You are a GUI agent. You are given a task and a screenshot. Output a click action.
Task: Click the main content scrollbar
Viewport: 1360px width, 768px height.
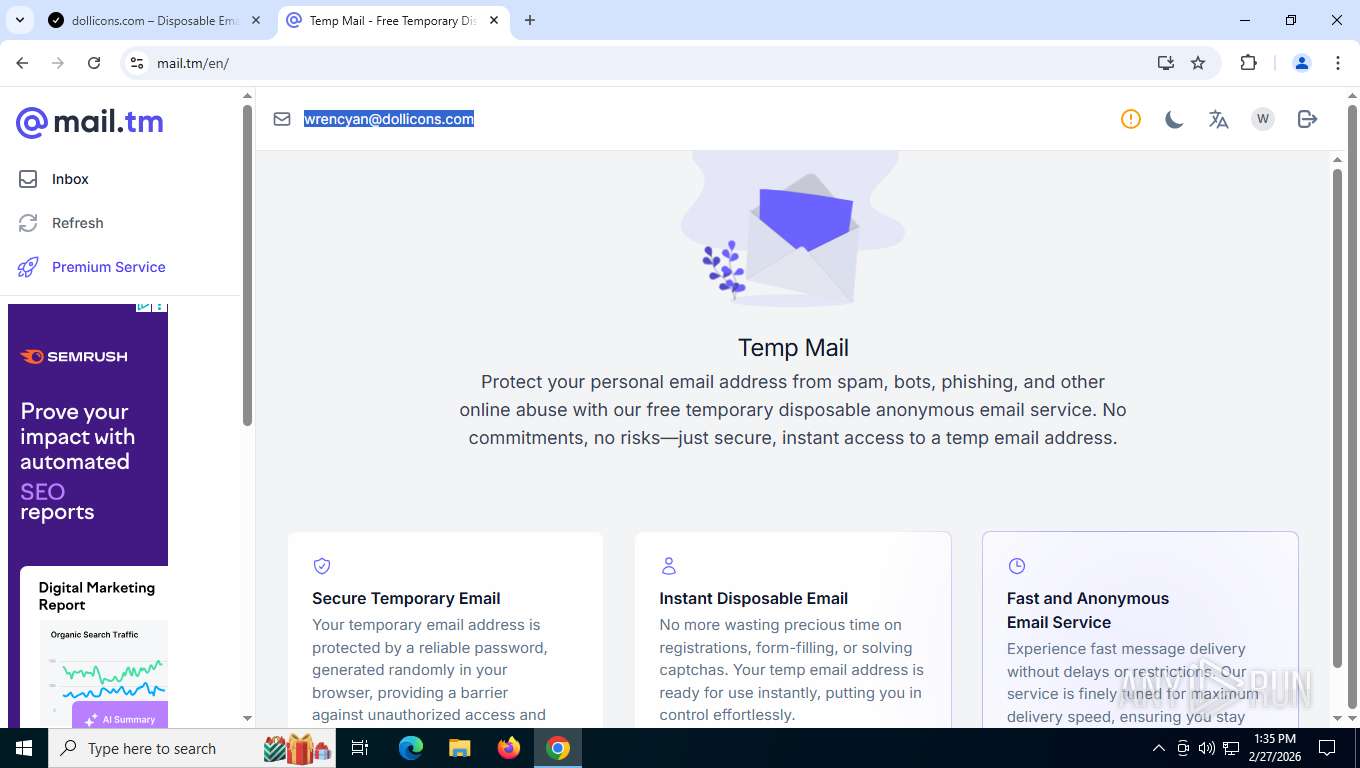pyautogui.click(x=1337, y=418)
